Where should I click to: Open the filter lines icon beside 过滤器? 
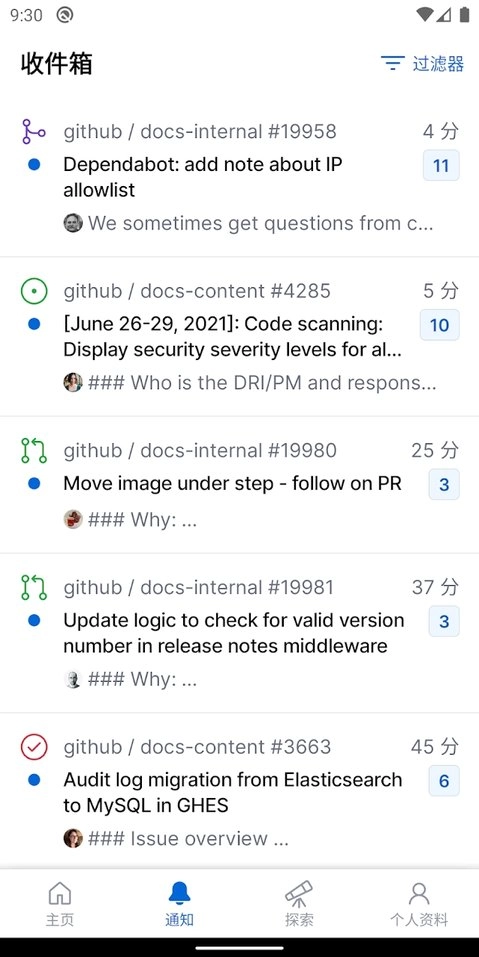coord(393,63)
